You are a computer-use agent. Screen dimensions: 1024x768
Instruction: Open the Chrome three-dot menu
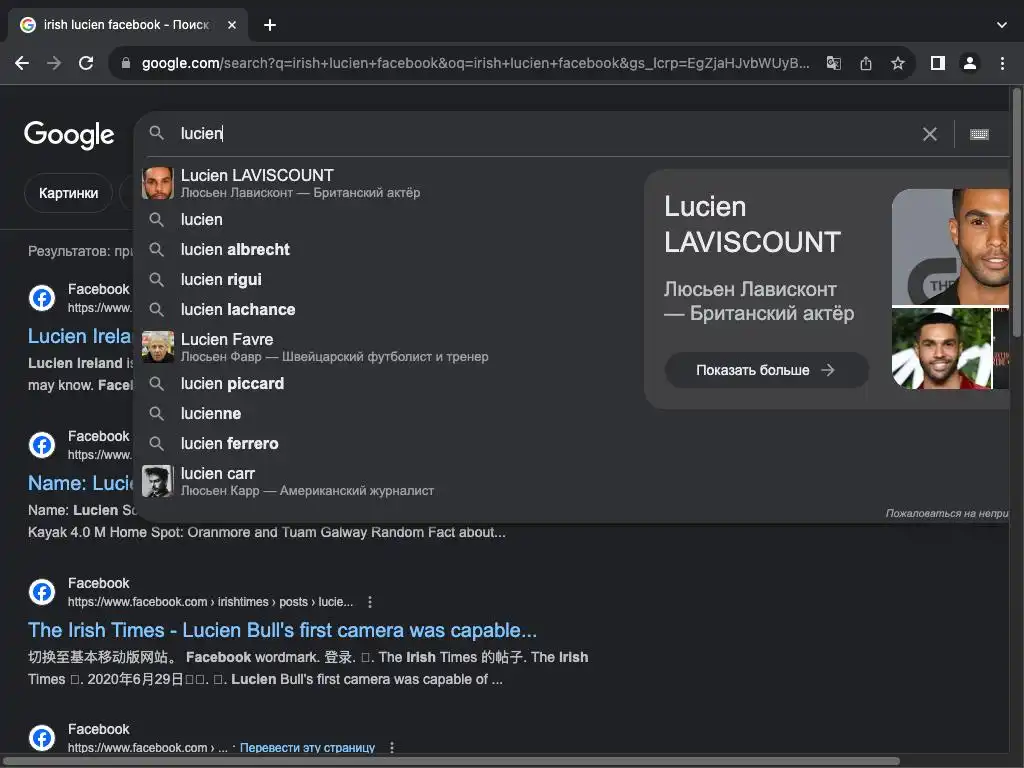coord(1002,63)
